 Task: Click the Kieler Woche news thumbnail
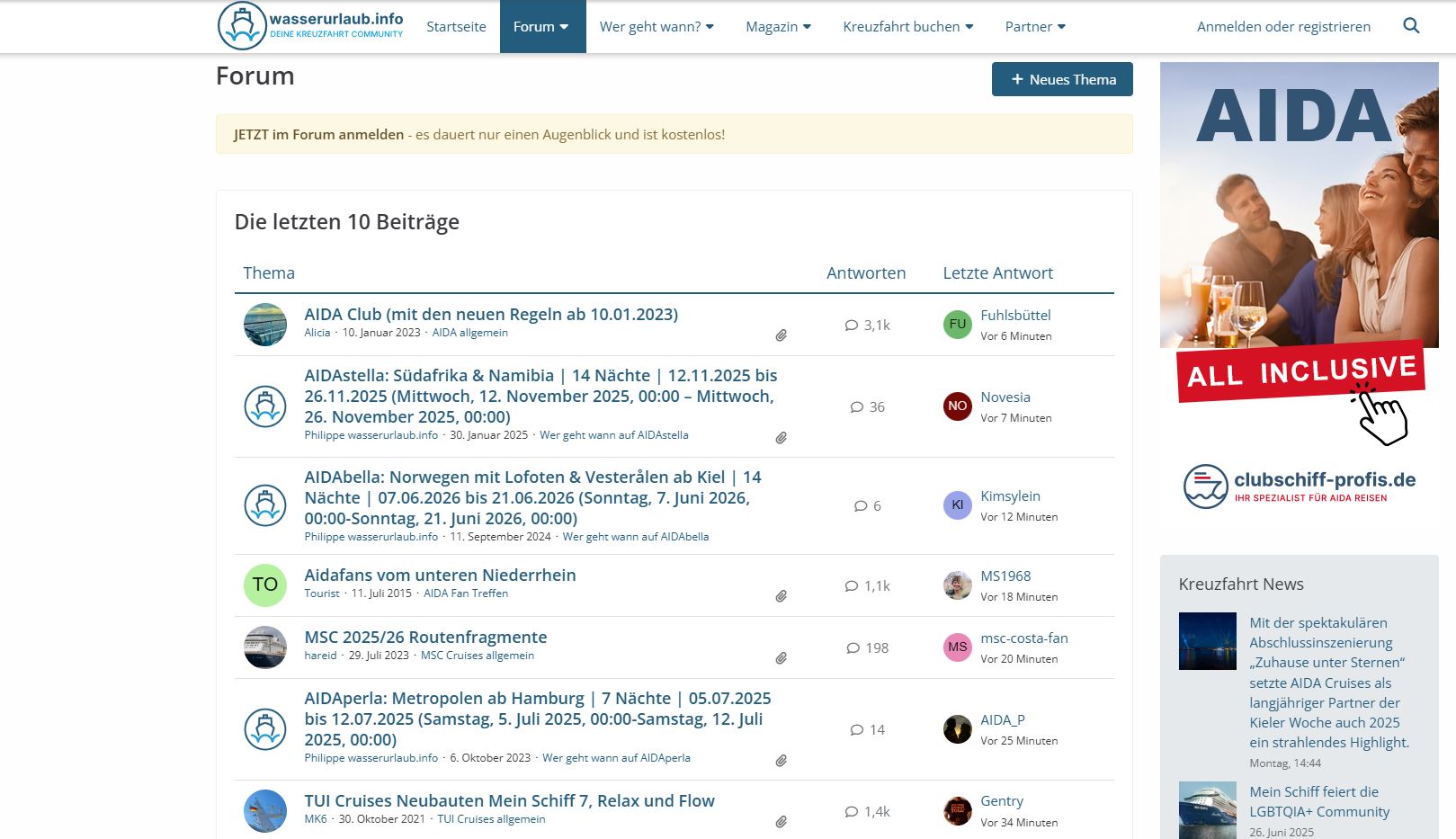pyautogui.click(x=1207, y=641)
